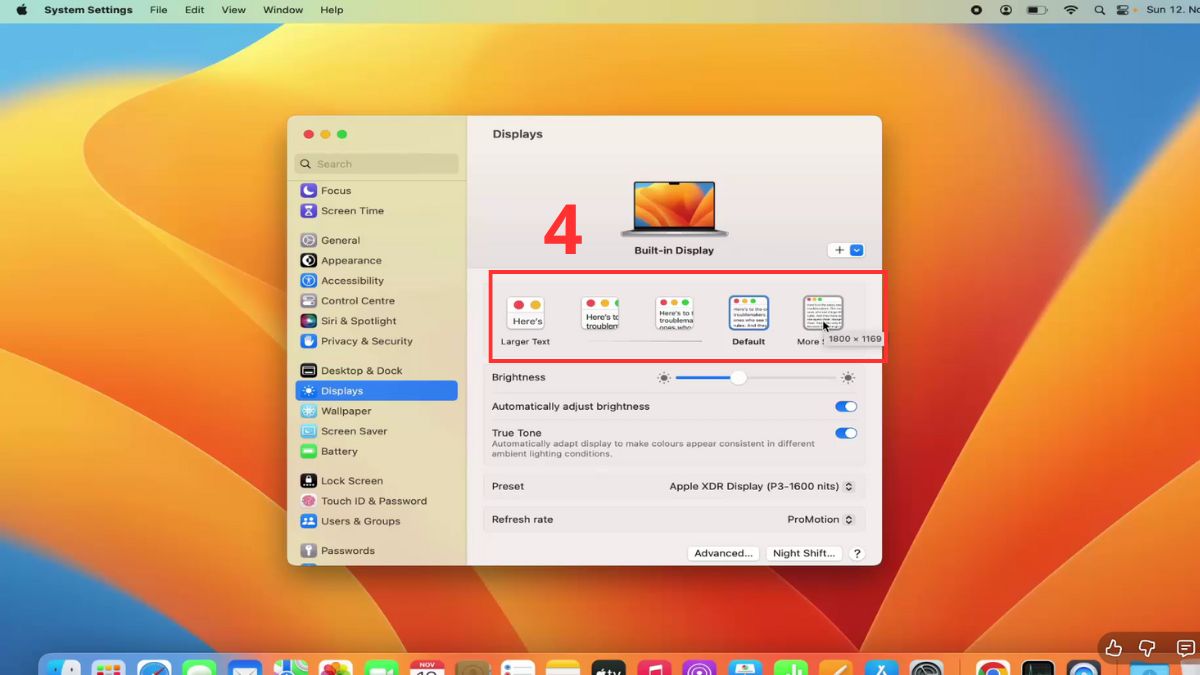Click the Advanced... button
The image size is (1200, 675).
click(722, 552)
